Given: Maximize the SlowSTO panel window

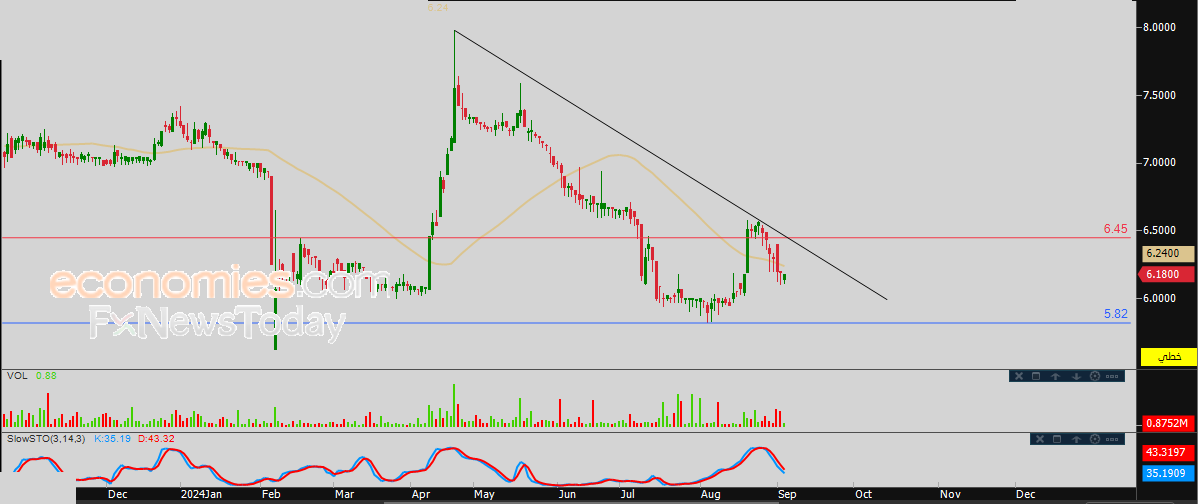Looking at the screenshot, I should [x=1057, y=439].
